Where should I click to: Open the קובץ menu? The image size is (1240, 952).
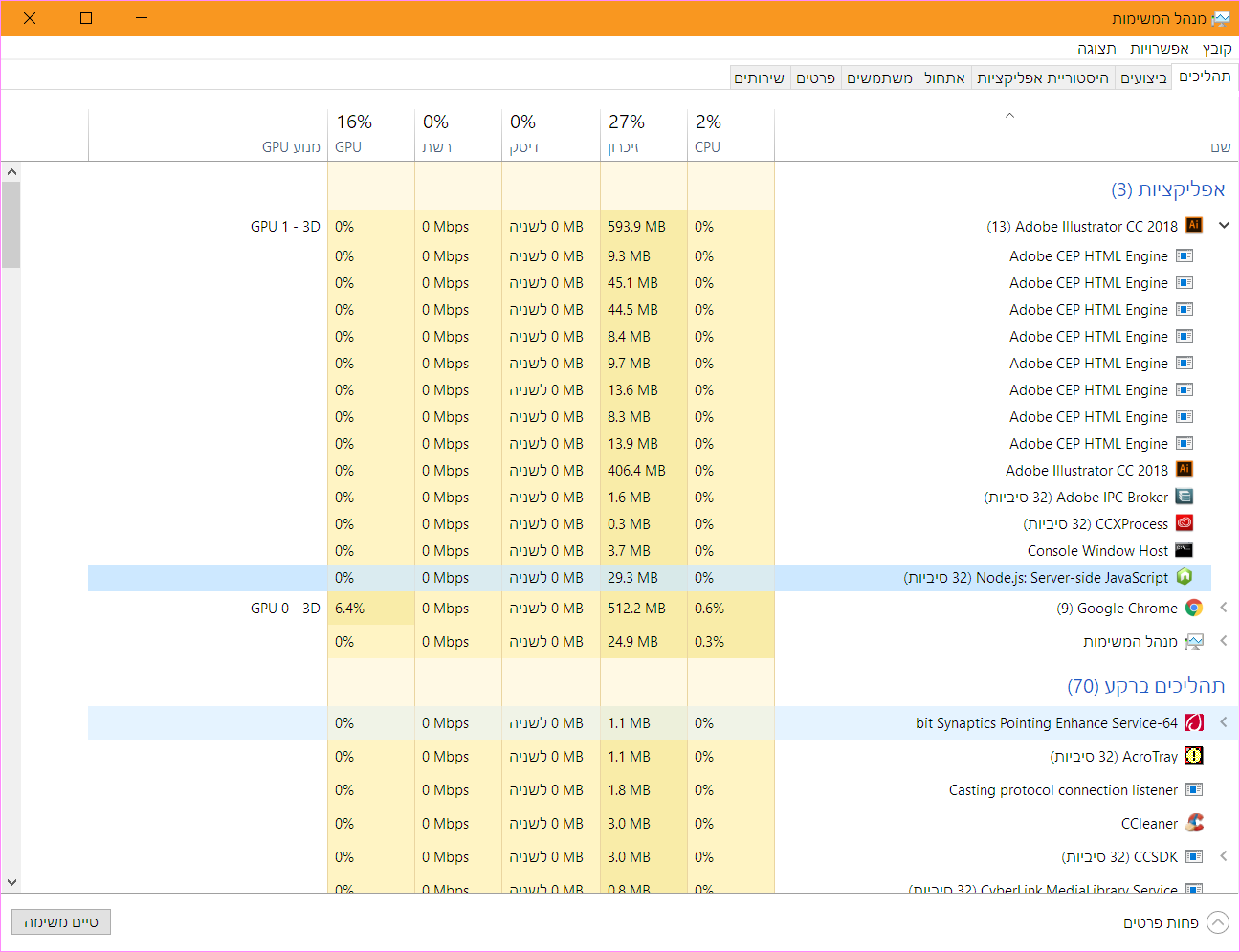pos(1217,48)
